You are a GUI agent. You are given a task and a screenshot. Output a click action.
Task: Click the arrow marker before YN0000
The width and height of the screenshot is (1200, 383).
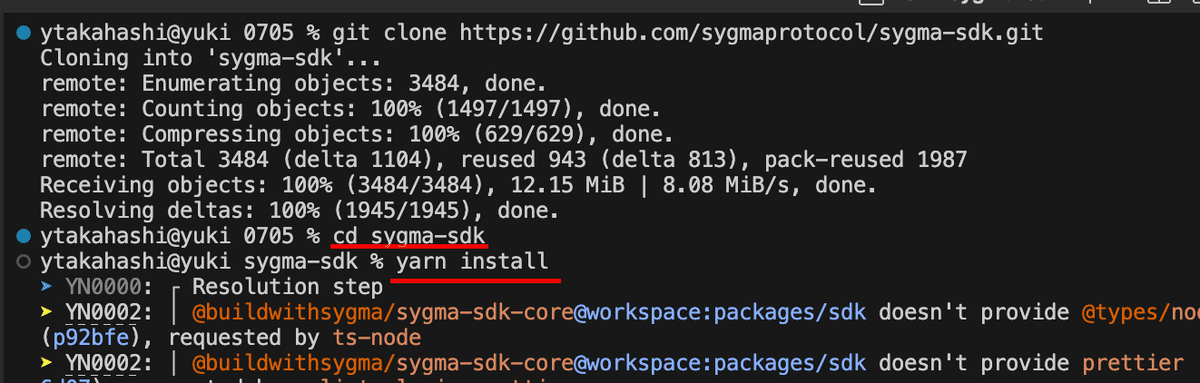click(47, 287)
